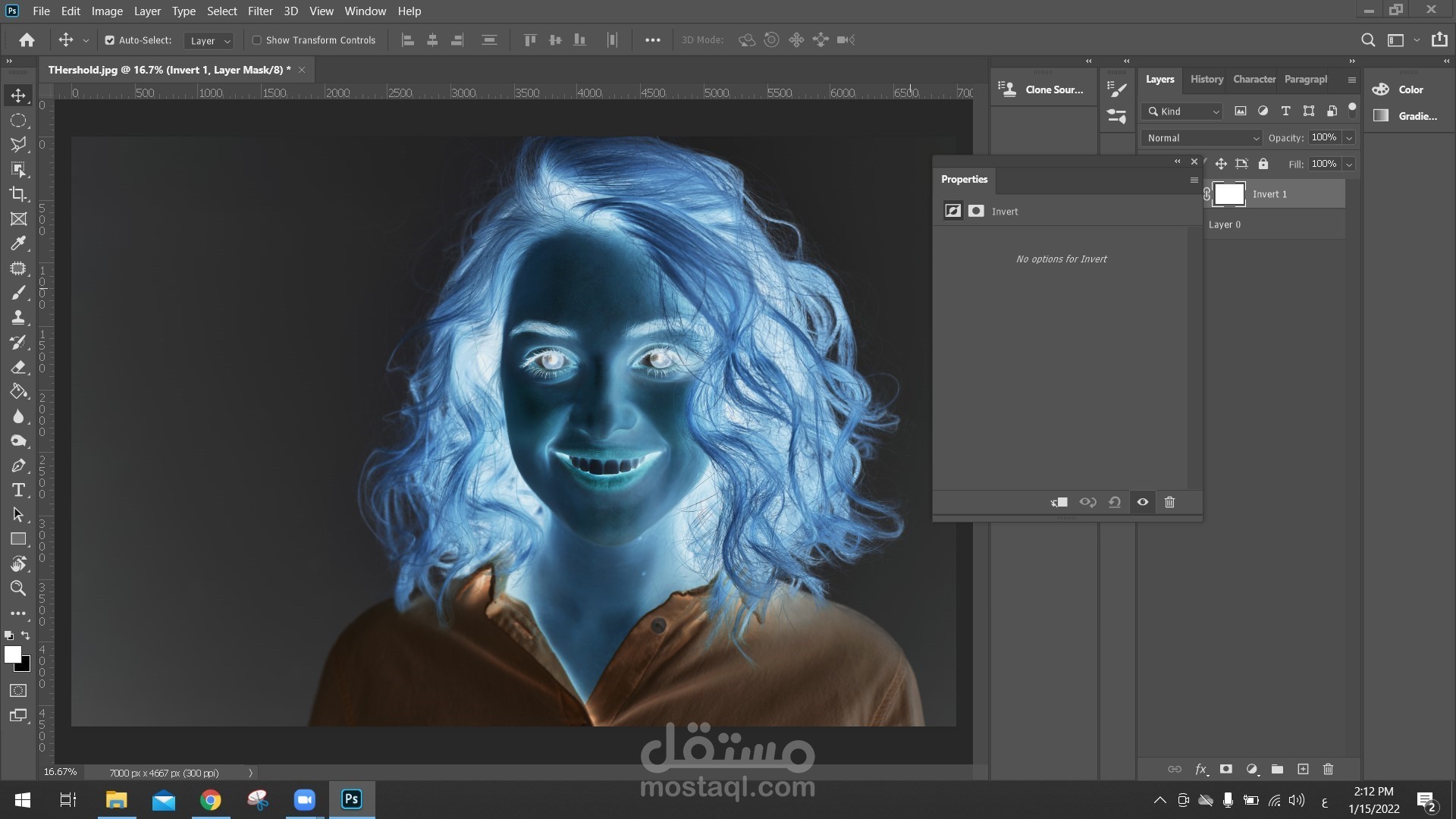This screenshot has height=819, width=1456.
Task: Open the Normal blend mode dropdown
Action: point(1202,138)
